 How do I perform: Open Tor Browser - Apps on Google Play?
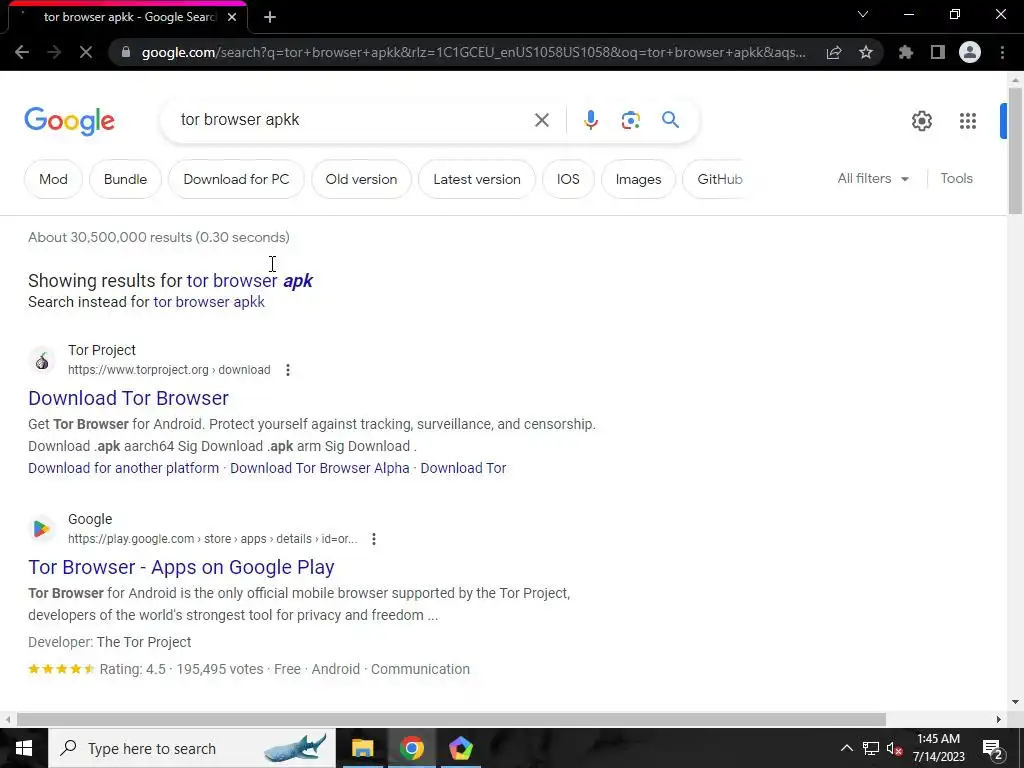181,568
